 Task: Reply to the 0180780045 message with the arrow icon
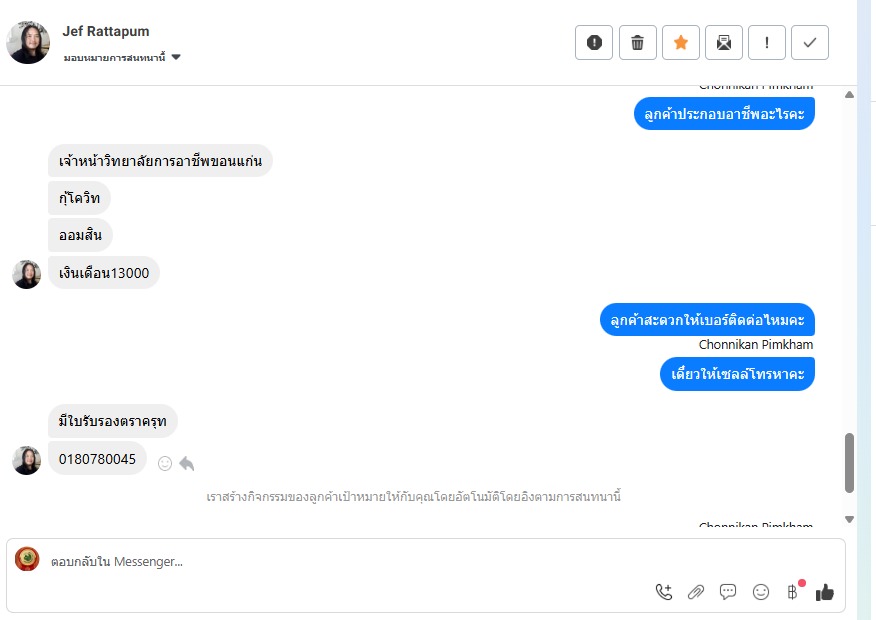pos(187,464)
